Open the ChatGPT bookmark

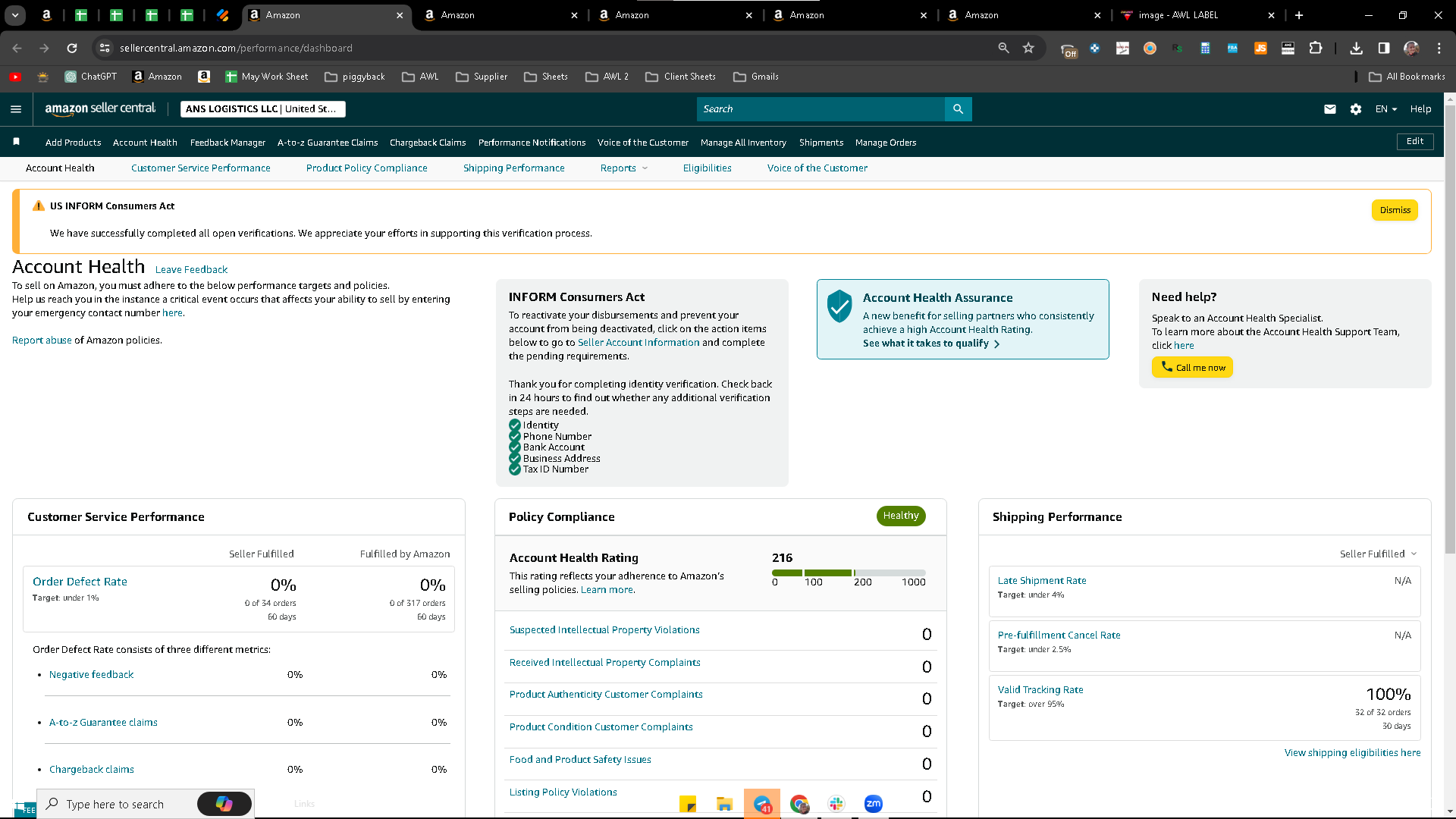coord(91,77)
